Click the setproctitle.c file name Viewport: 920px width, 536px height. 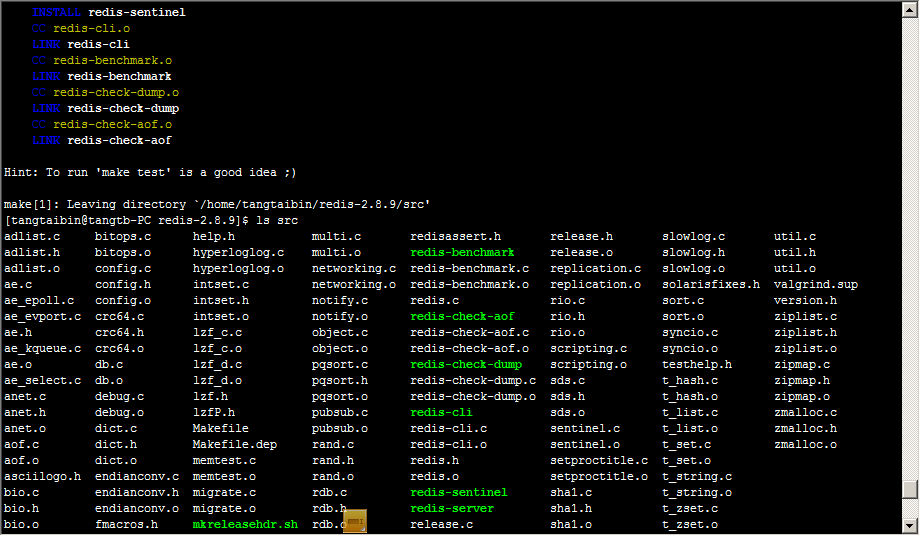[599, 460]
